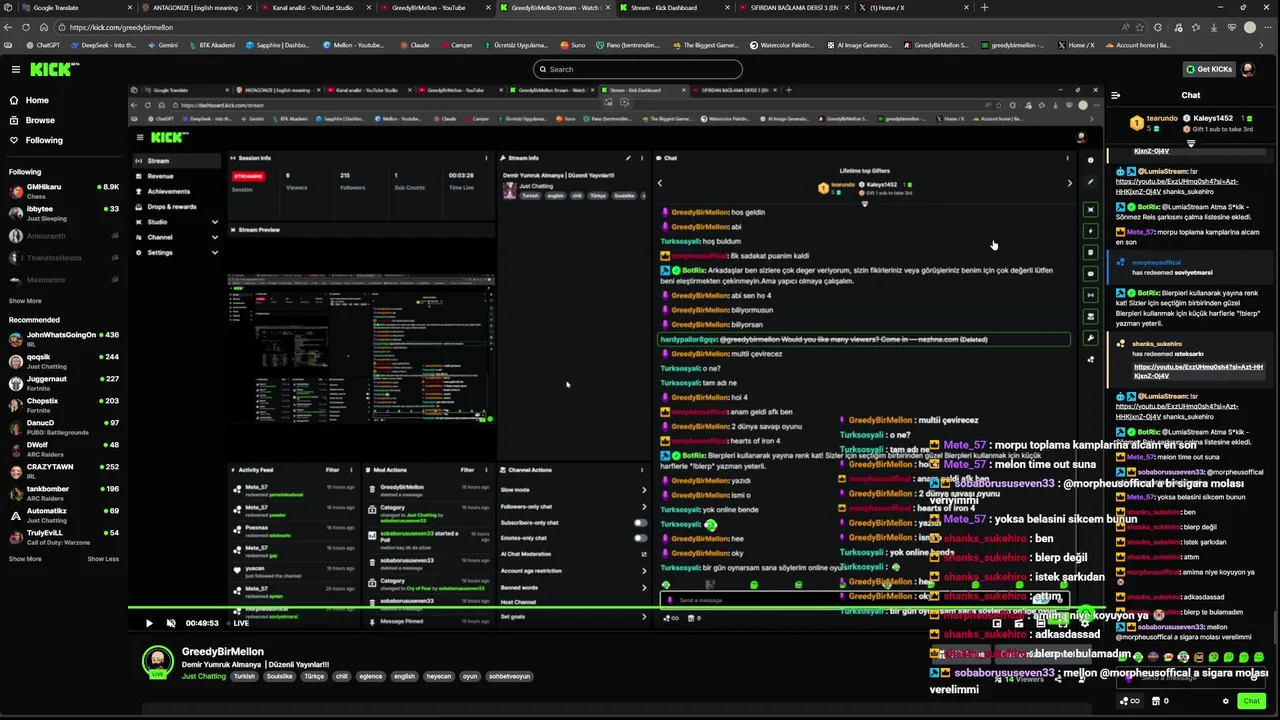
Task: Open the Just Chatting category link
Action: point(204,676)
